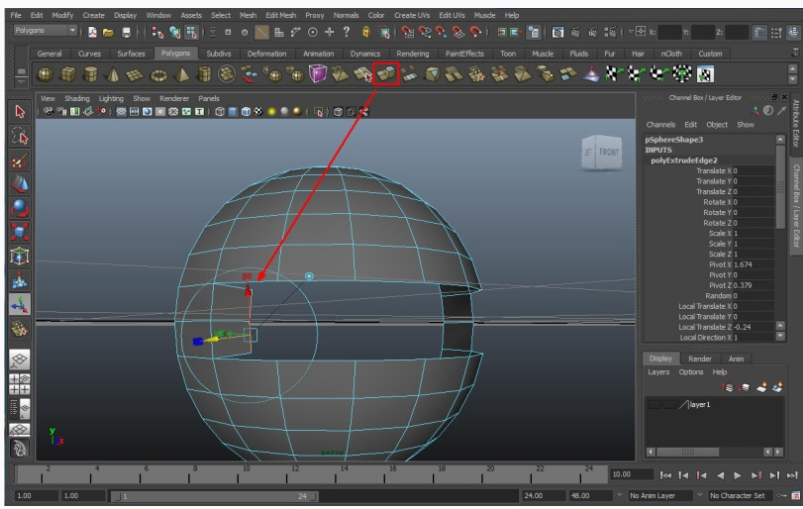Click the polygon cube shelf icon

click(x=68, y=75)
